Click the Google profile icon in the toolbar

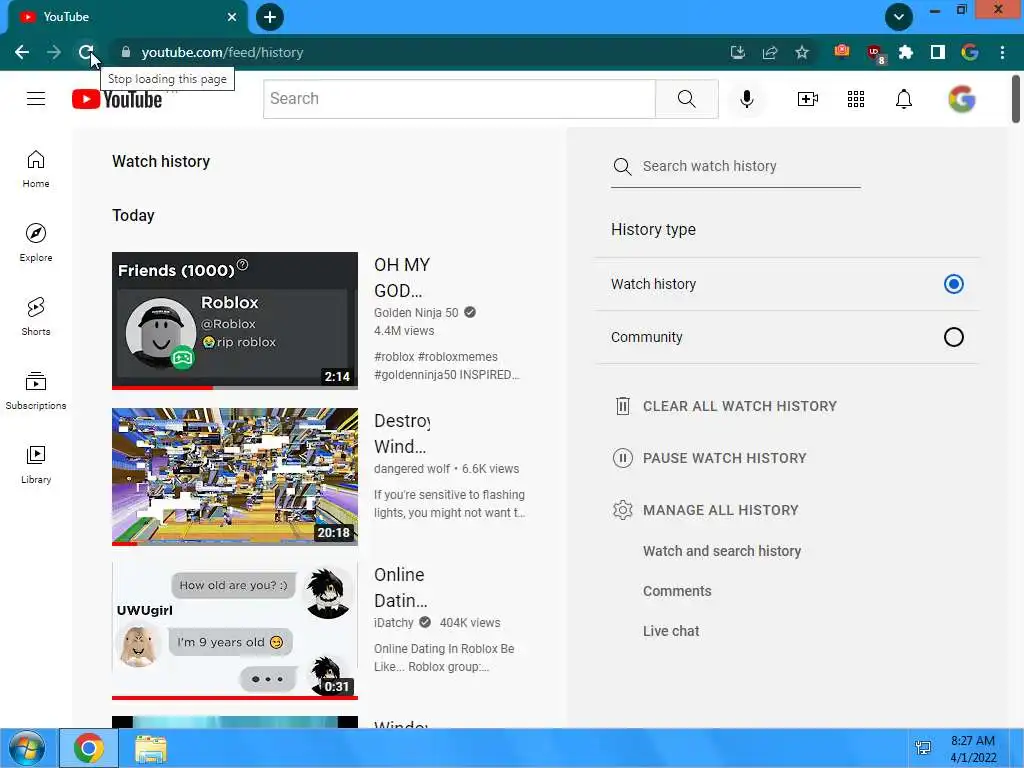coord(970,52)
